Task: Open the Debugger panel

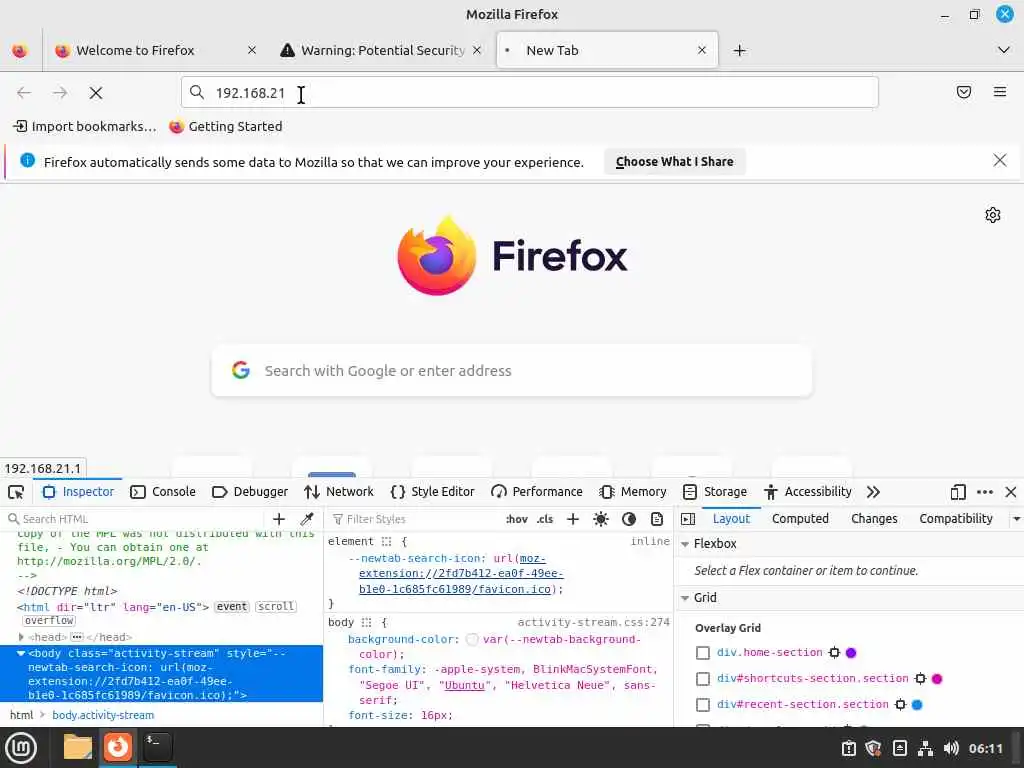Action: click(x=250, y=492)
